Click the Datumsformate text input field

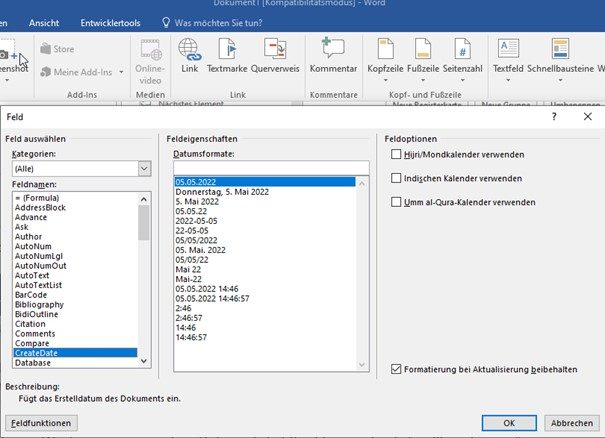pyautogui.click(x=270, y=168)
